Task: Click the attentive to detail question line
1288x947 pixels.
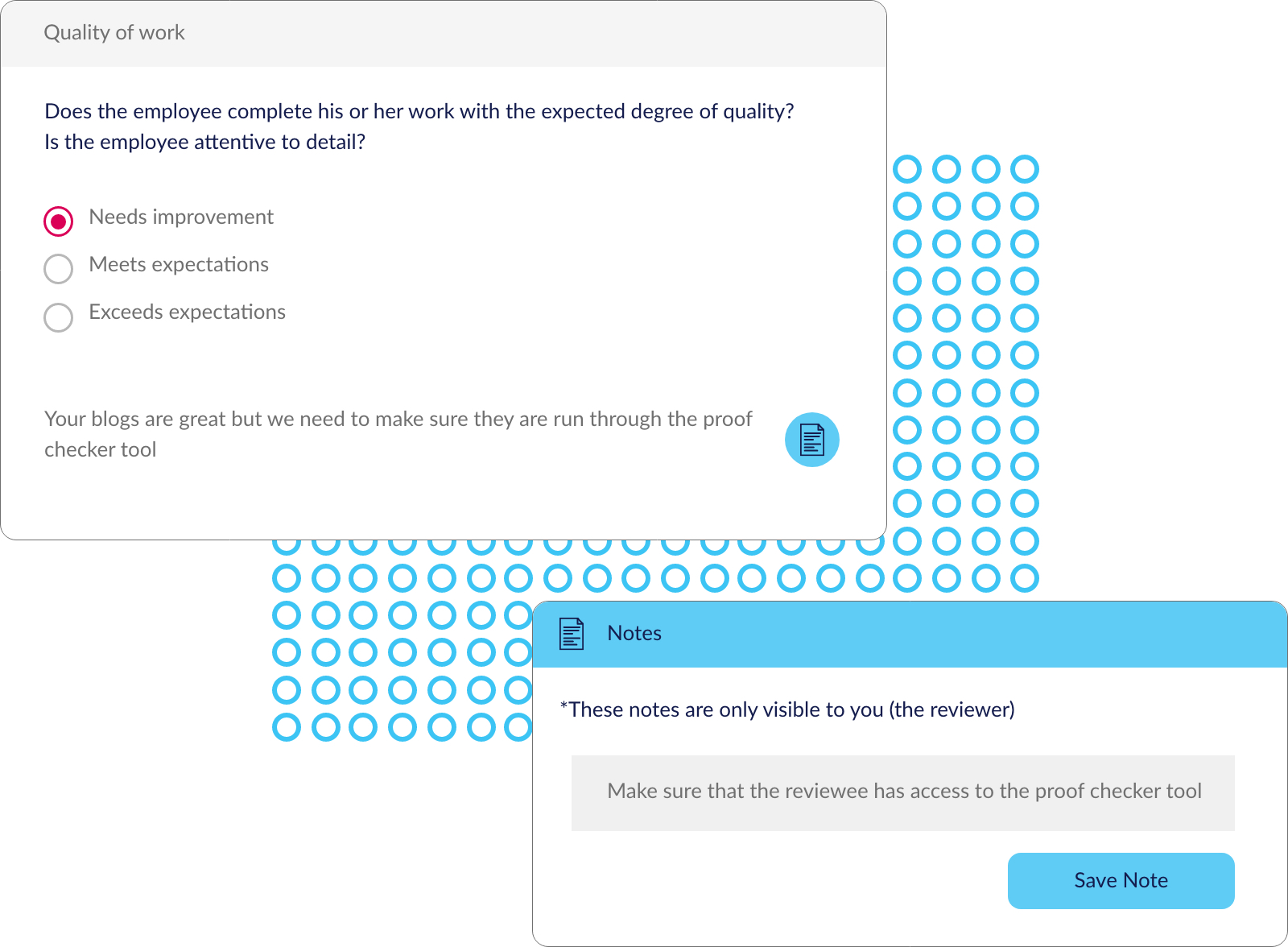Action: click(205, 142)
